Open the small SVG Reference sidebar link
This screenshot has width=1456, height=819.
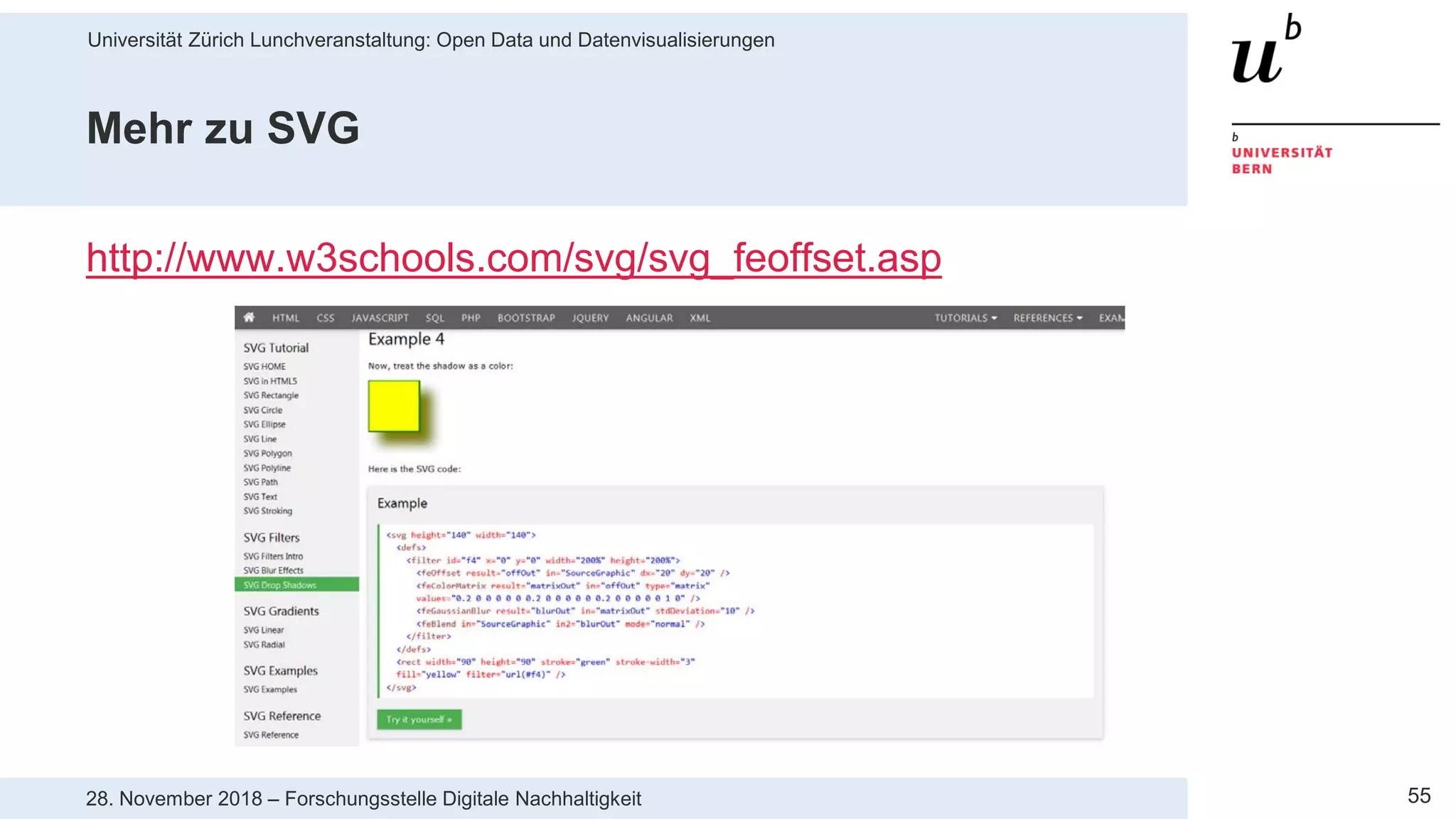point(271,735)
